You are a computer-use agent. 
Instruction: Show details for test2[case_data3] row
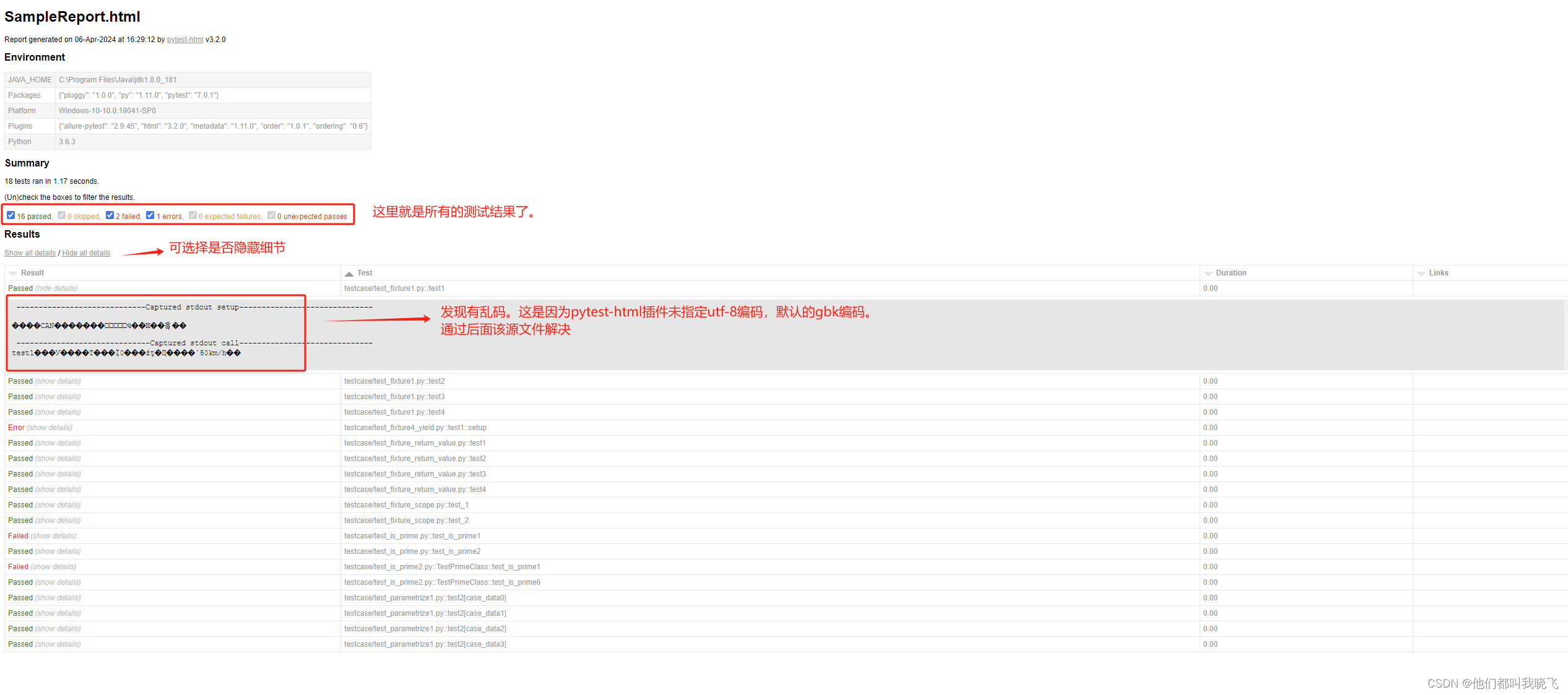click(58, 644)
